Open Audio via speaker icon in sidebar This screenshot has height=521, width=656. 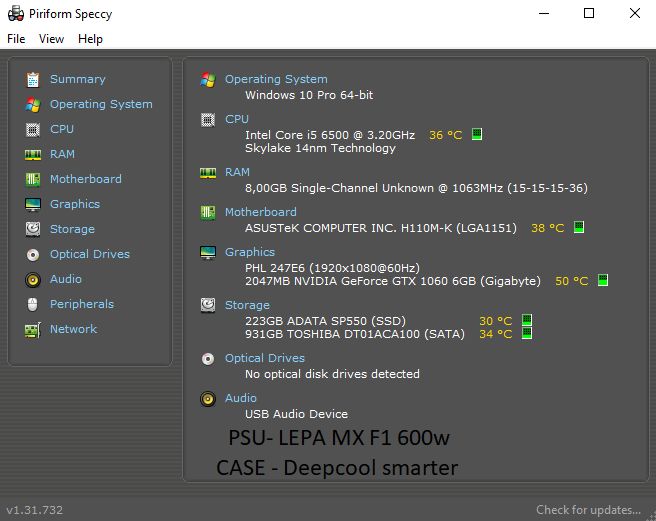tap(33, 279)
